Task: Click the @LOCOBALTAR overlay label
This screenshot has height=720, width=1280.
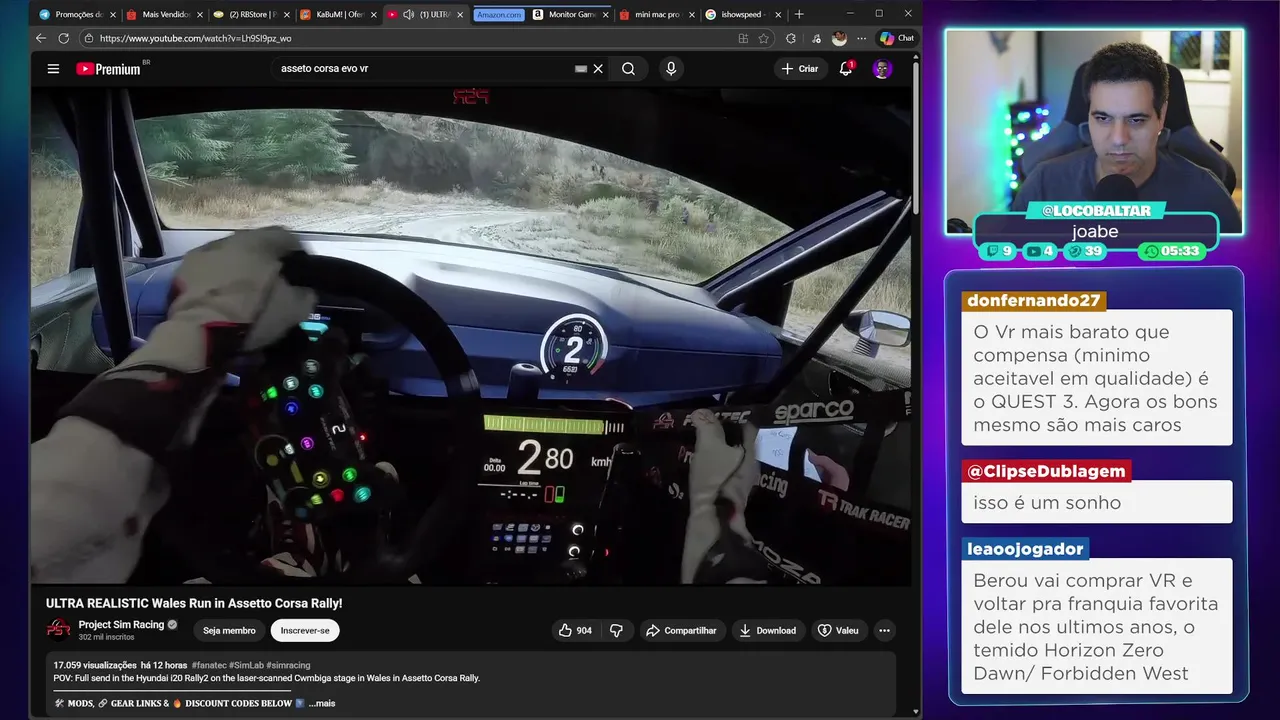Action: [x=1096, y=210]
